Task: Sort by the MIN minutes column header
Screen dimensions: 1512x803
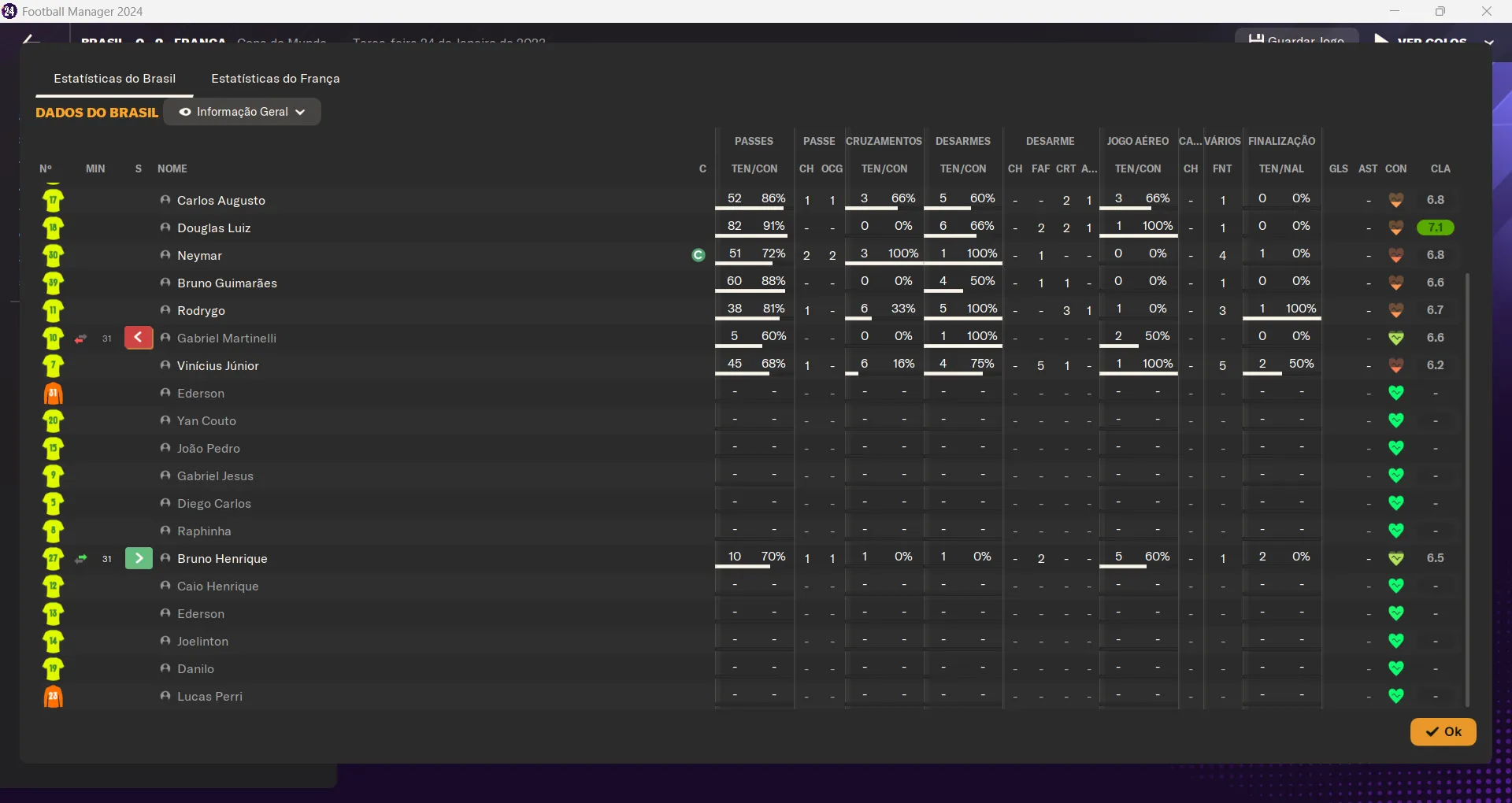Action: point(95,169)
